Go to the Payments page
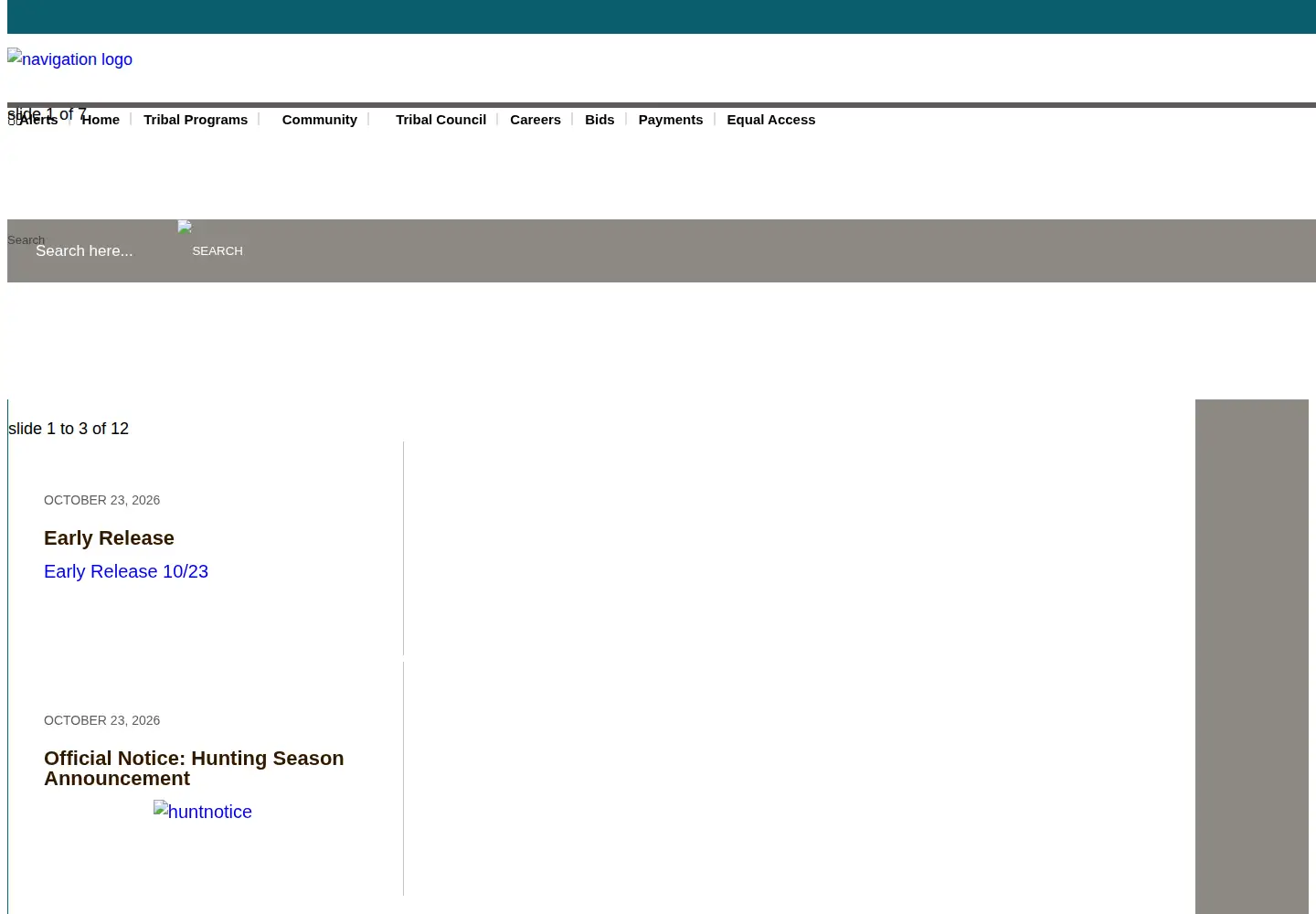The height and width of the screenshot is (914, 1316). coord(671,120)
